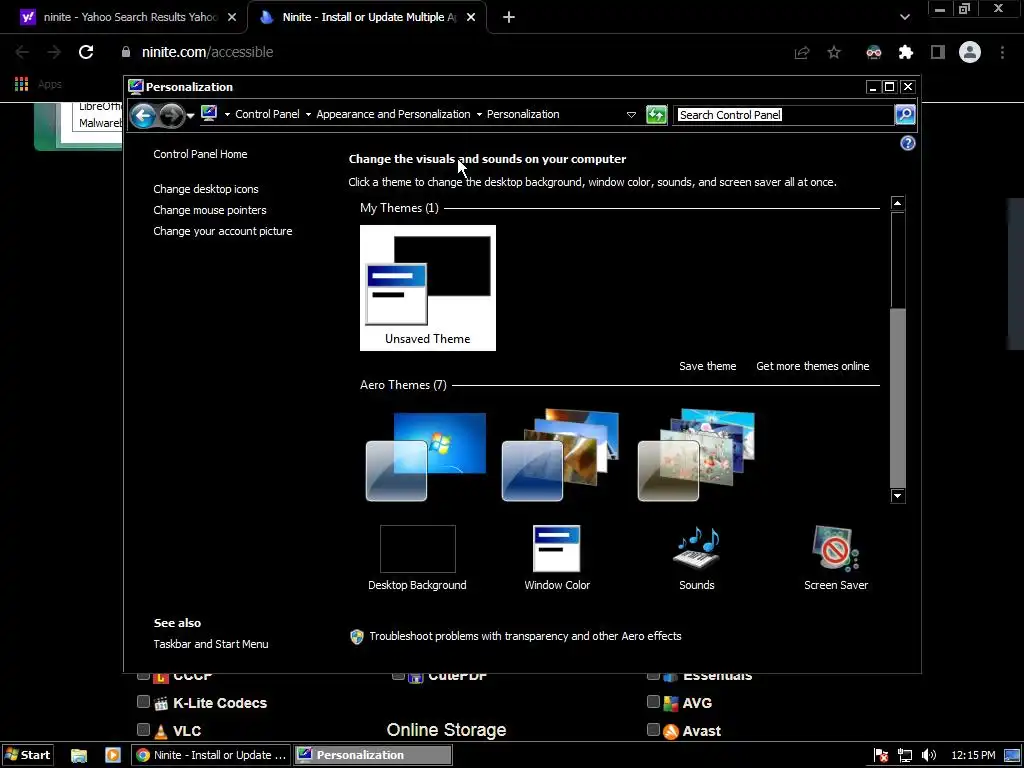The height and width of the screenshot is (768, 1024).
Task: Open the address bar history dropdown
Action: [x=631, y=115]
